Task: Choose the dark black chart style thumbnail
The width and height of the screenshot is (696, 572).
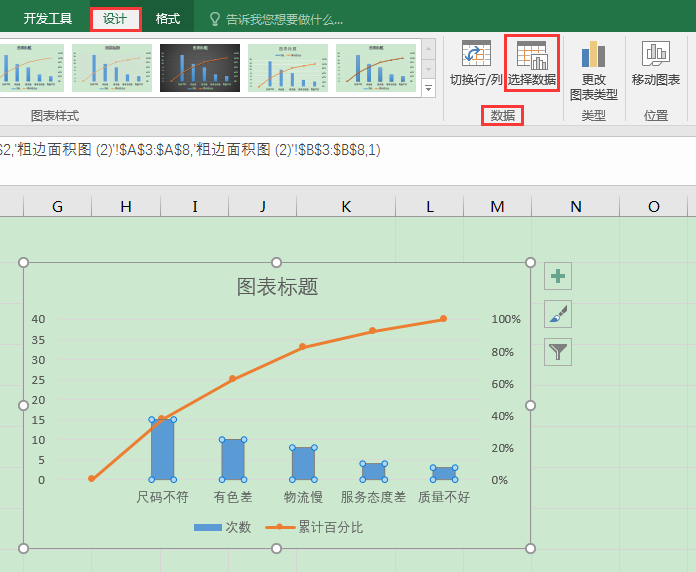Action: (200, 68)
